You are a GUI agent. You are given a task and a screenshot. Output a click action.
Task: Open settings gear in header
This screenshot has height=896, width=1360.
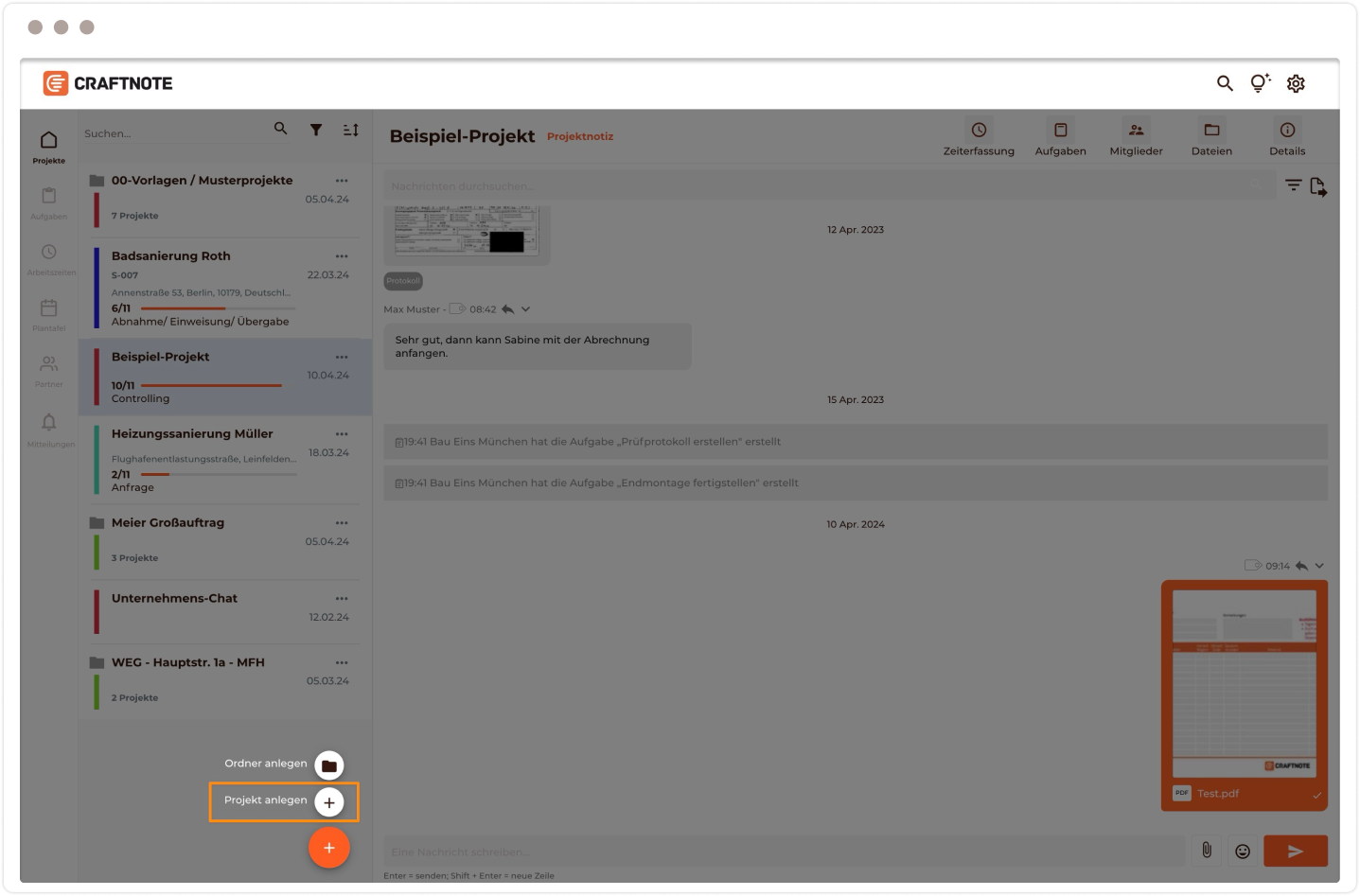(x=1296, y=83)
